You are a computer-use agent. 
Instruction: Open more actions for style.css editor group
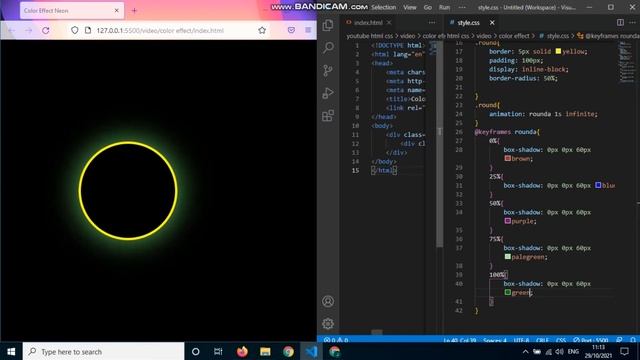(x=633, y=22)
